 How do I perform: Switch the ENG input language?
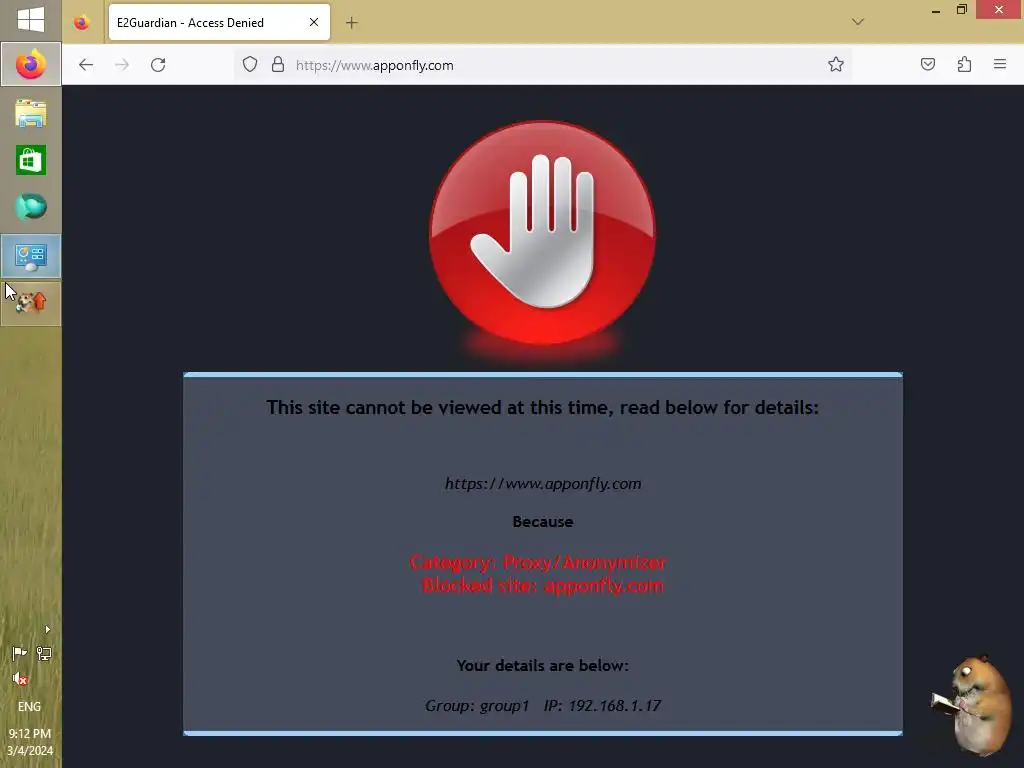click(x=29, y=707)
